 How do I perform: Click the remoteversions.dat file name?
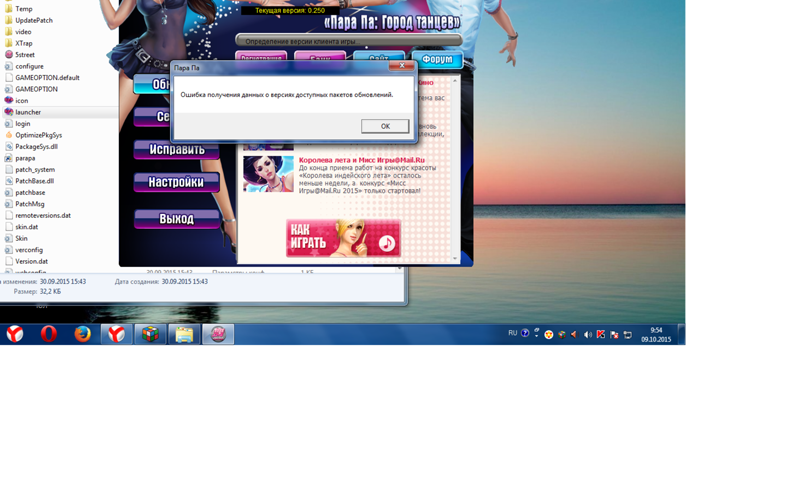point(43,215)
